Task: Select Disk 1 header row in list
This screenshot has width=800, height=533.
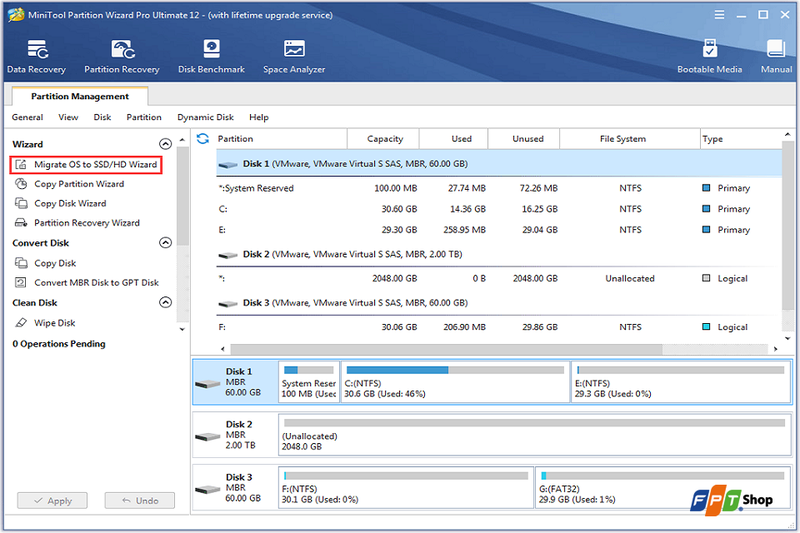Action: click(x=499, y=164)
